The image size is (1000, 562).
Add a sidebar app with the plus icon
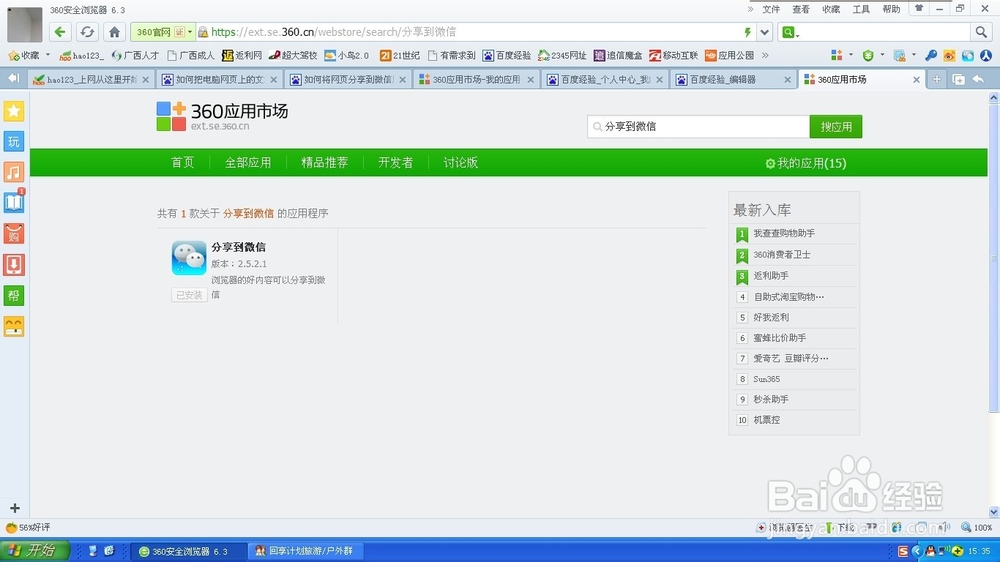pos(15,508)
